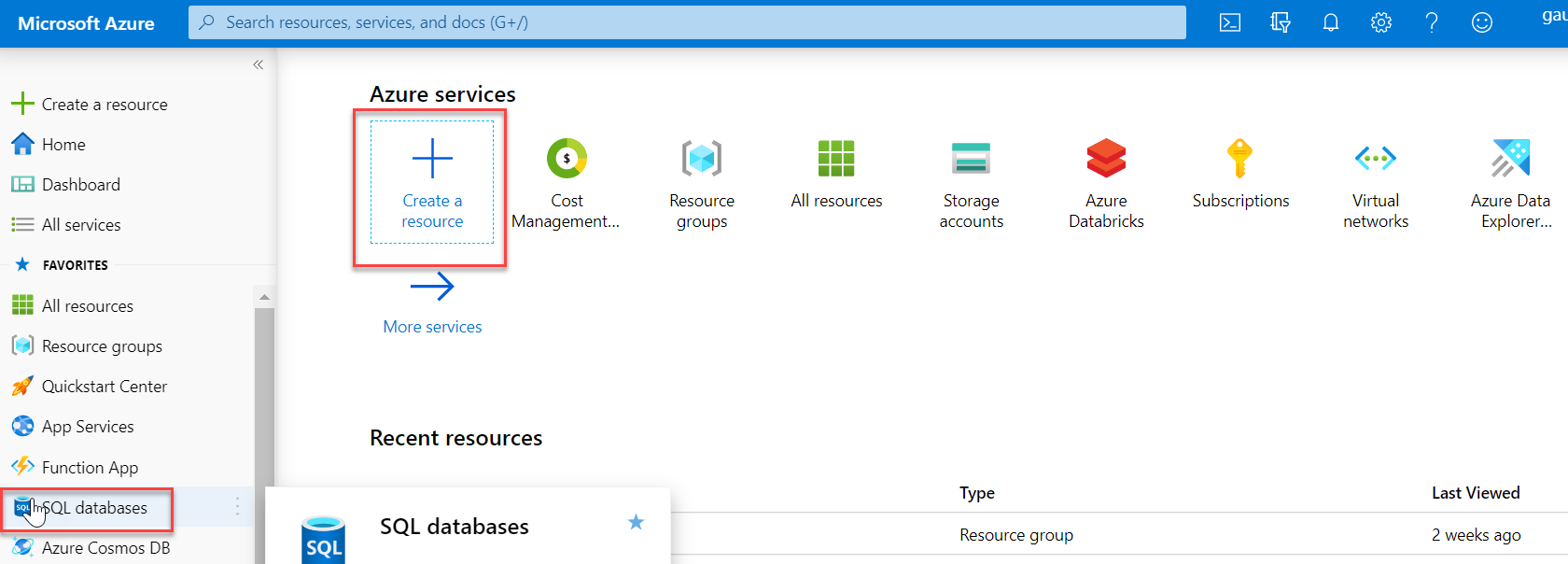Click Create a resource tile
The width and height of the screenshot is (1568, 564).
tap(432, 183)
